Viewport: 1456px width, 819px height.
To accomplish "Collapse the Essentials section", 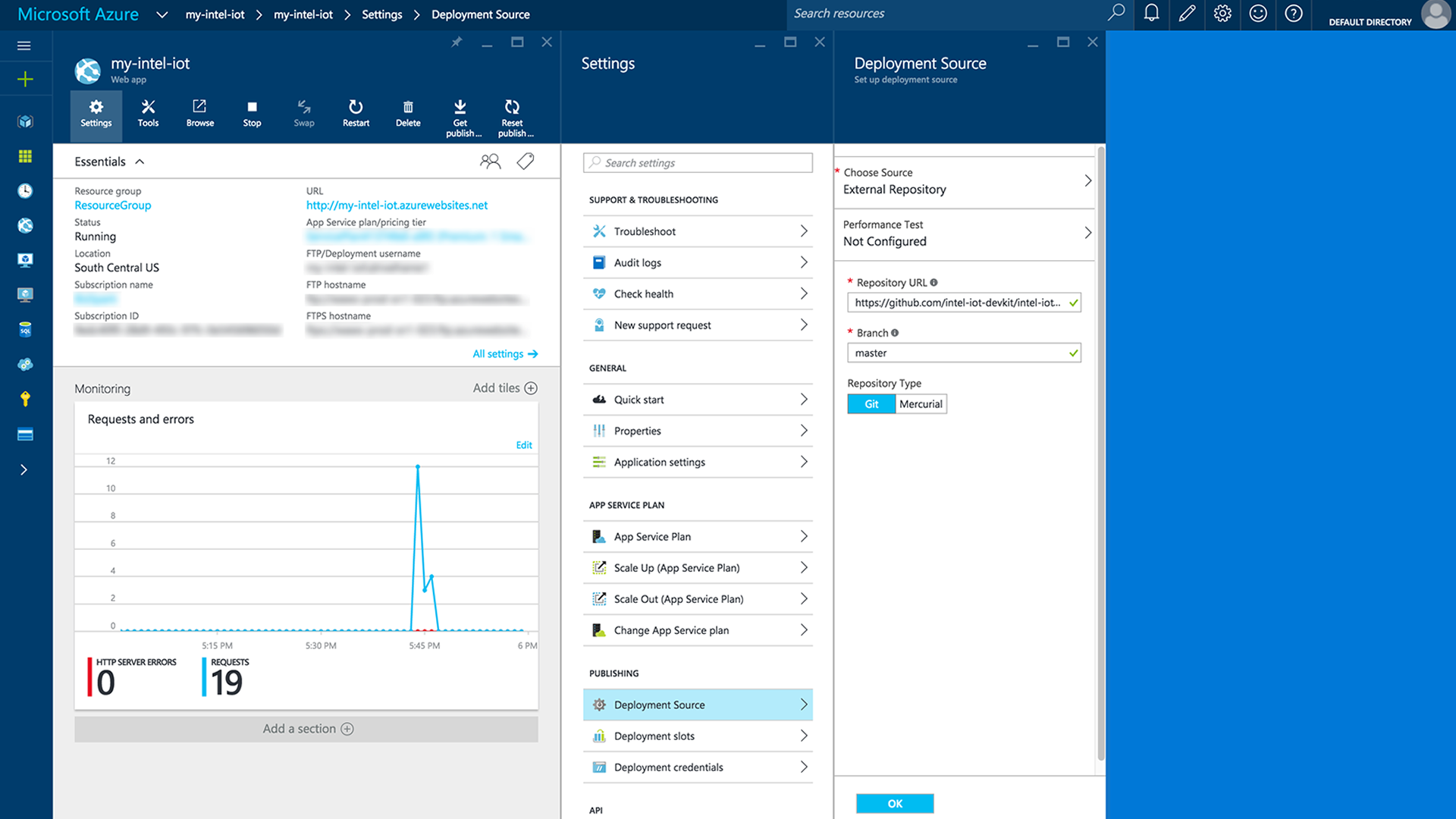I will (x=140, y=162).
